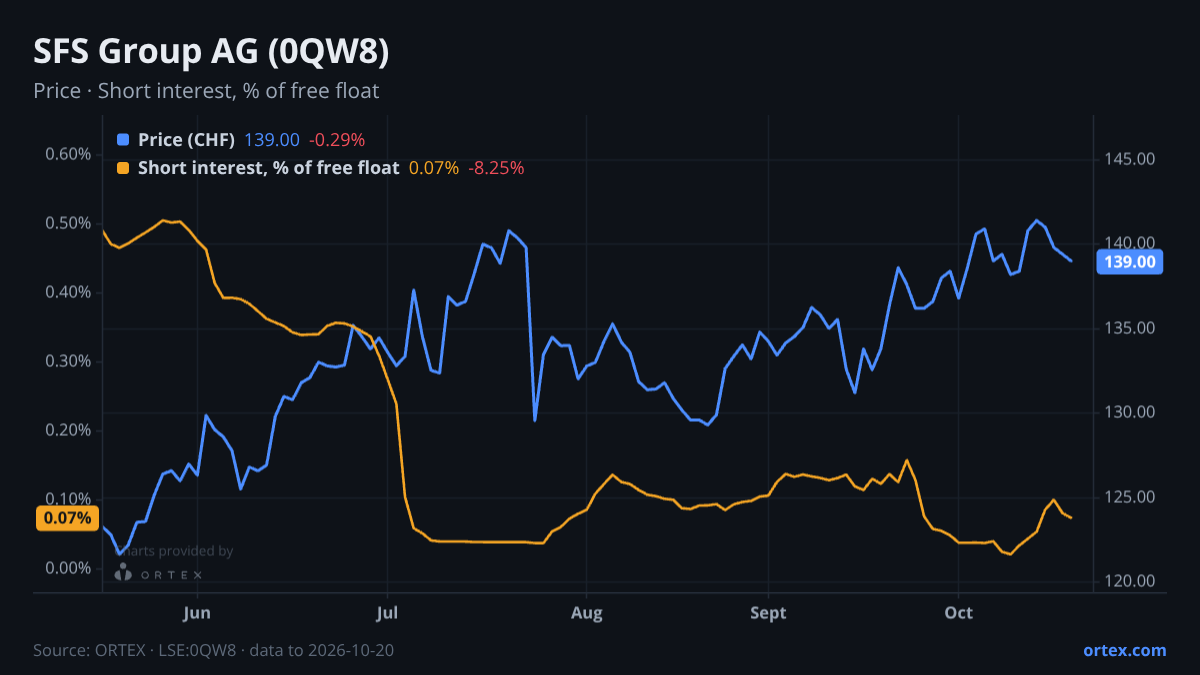Screen dimensions: 1200x675
Task: Click the 0.40% left axis label
Action: coord(68,292)
